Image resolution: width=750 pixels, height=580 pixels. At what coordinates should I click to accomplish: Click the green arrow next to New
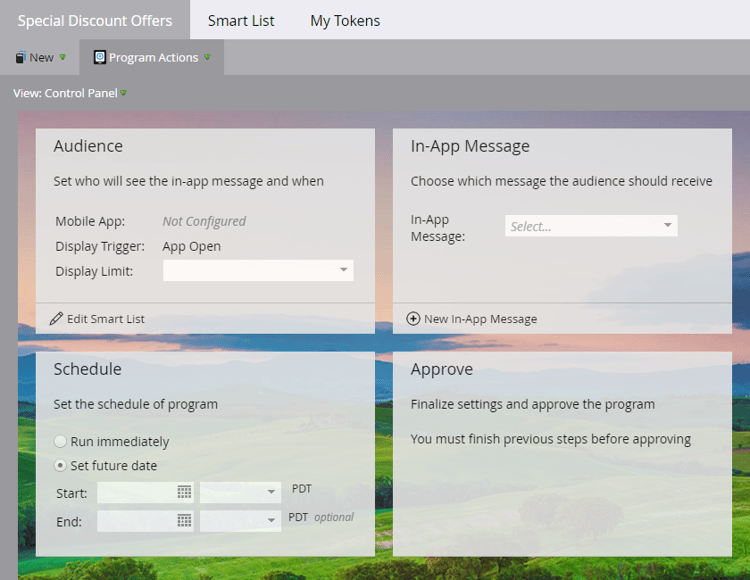click(x=62, y=57)
